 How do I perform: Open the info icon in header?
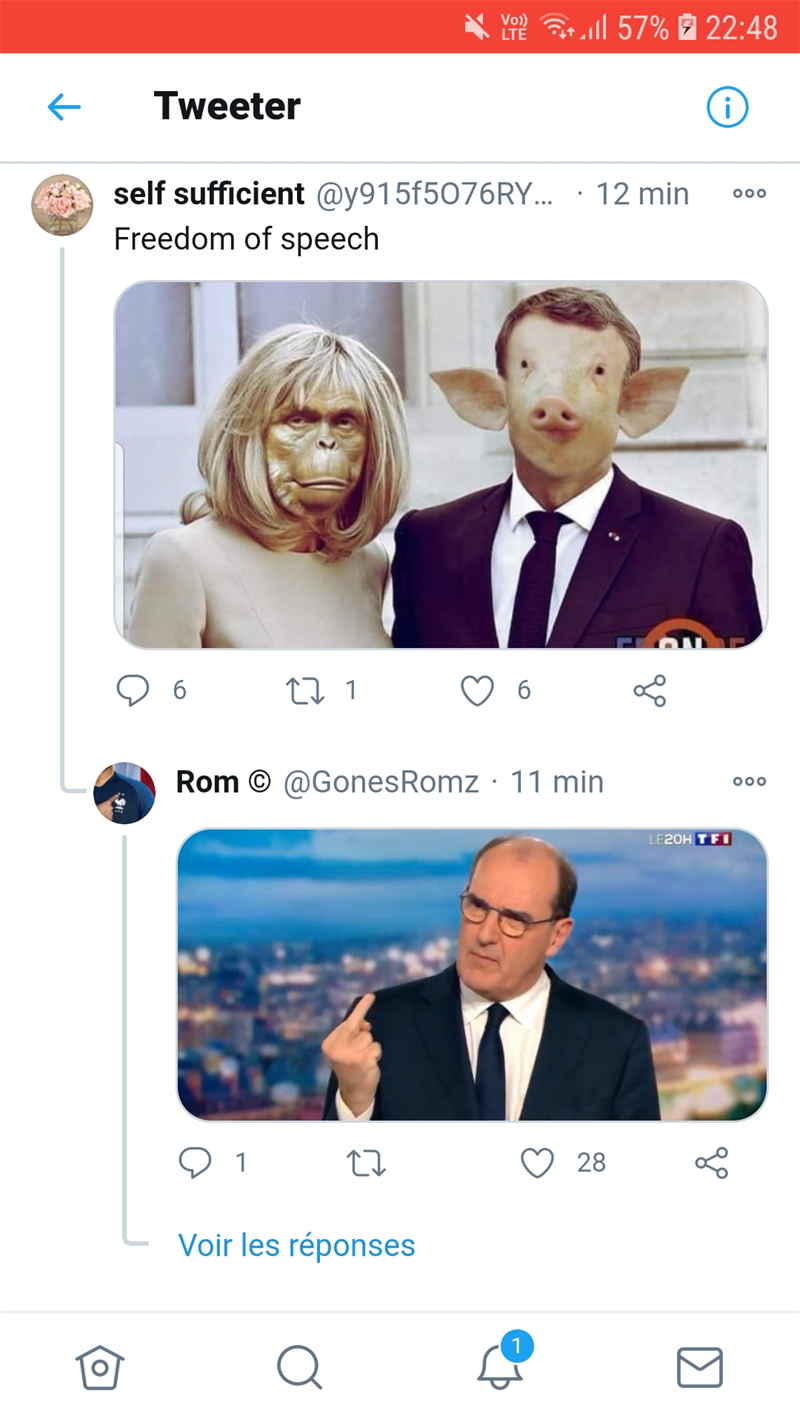pos(727,107)
